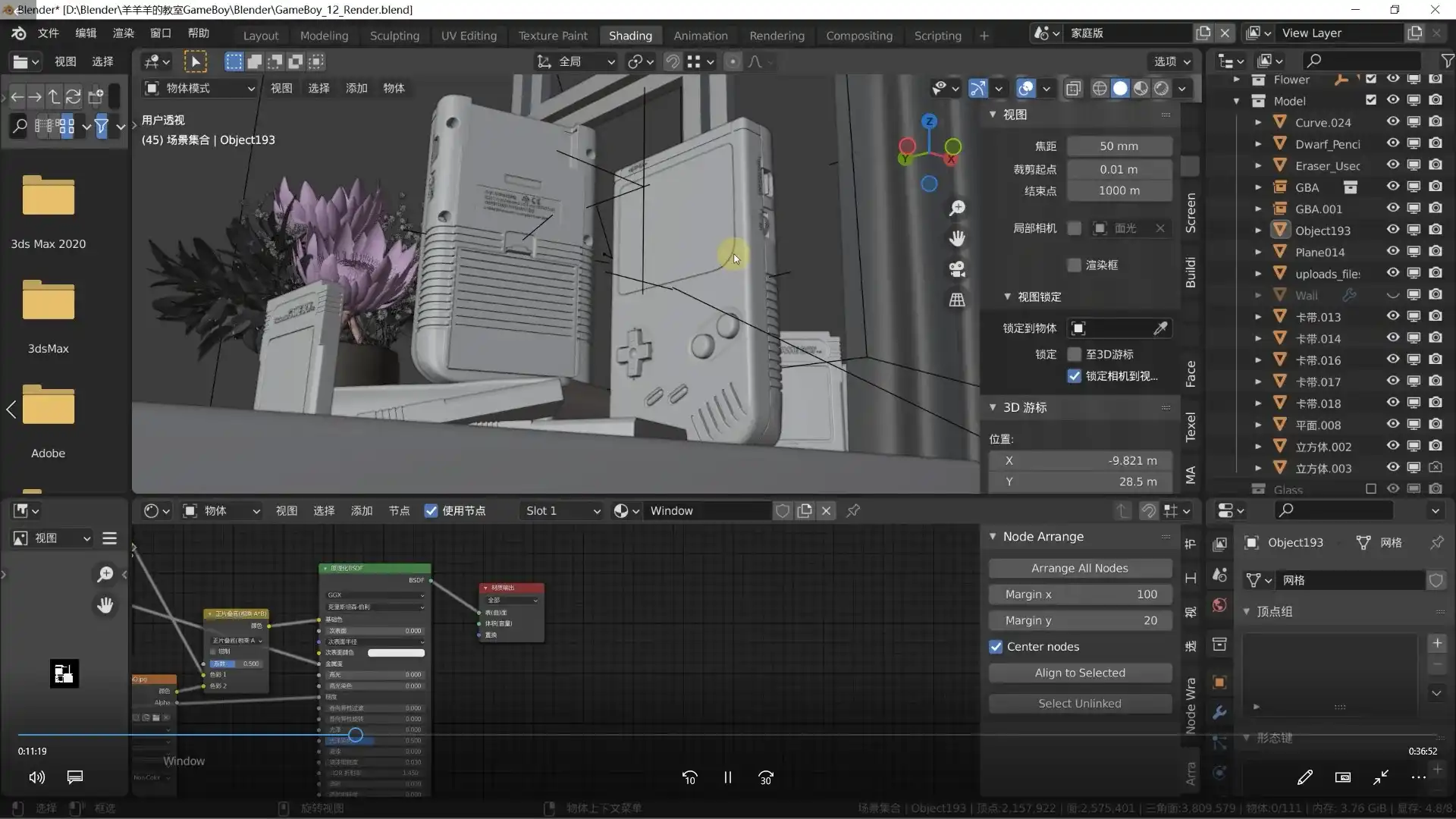Click the Wireframe shading sphere icon
The width and height of the screenshot is (1456, 819).
[x=1100, y=88]
